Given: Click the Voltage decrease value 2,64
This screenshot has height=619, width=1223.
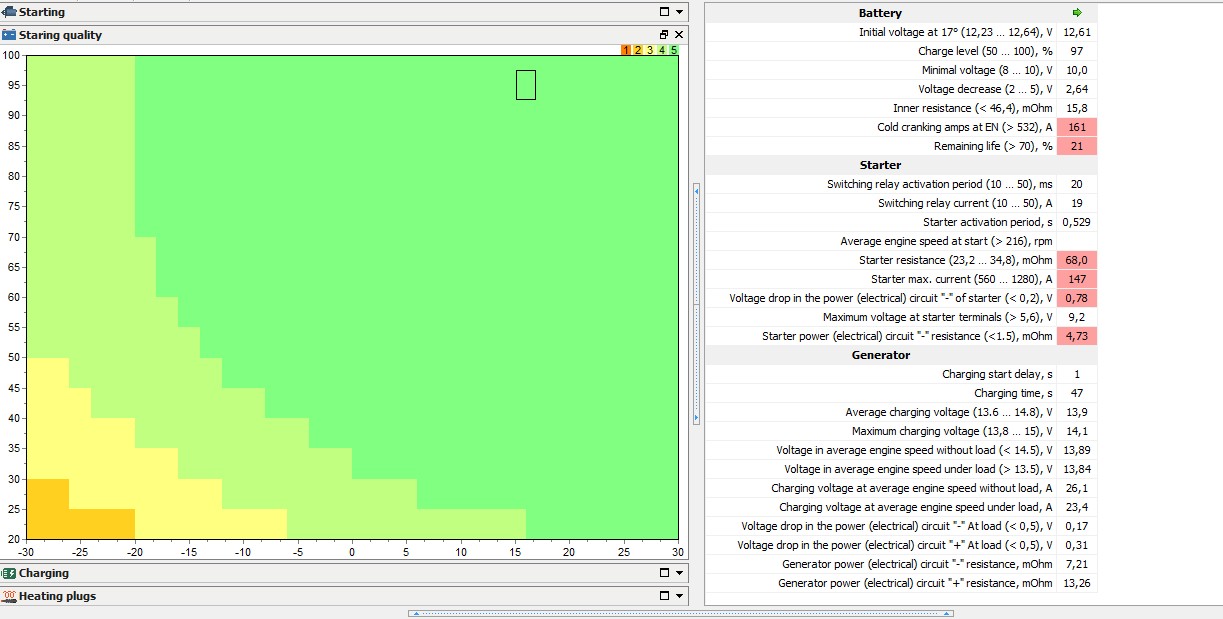Looking at the screenshot, I should (x=1077, y=89).
